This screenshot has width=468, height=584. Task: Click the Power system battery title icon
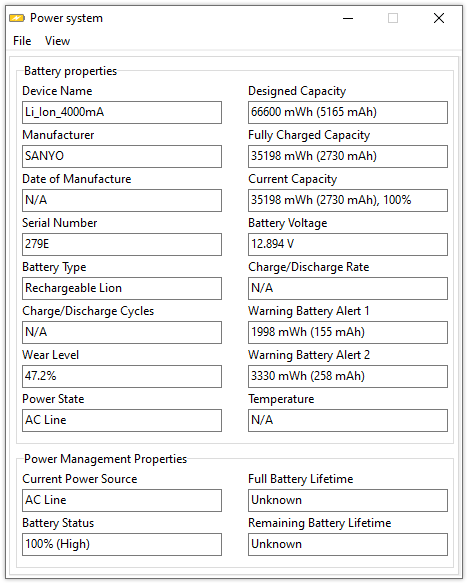coord(17,18)
